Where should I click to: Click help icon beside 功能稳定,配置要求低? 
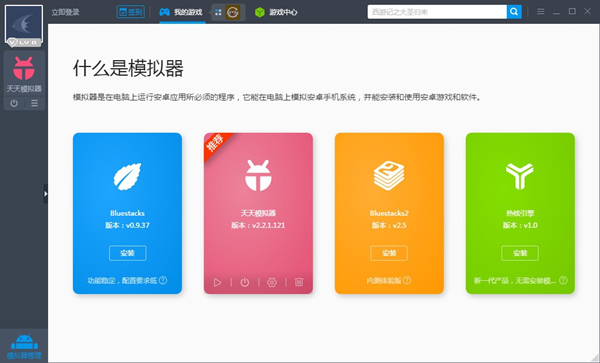click(163, 280)
